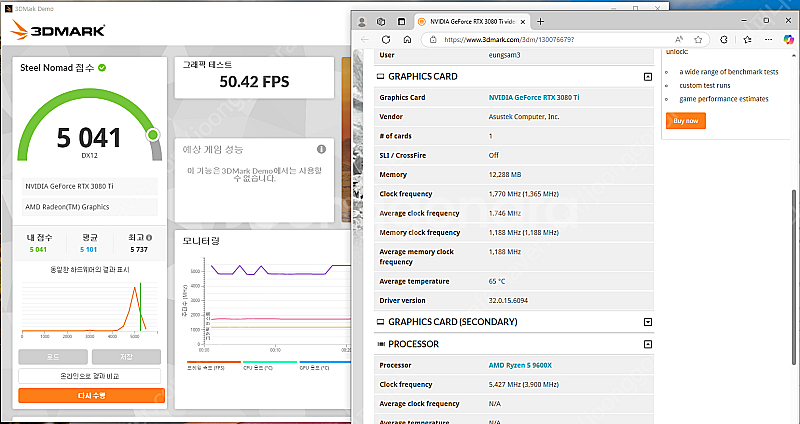Screen dimensions: 800x424
Task: Click the NVIDIA GeForce RTX 3080 Ti row in 3DMark
Action: (x=90, y=186)
